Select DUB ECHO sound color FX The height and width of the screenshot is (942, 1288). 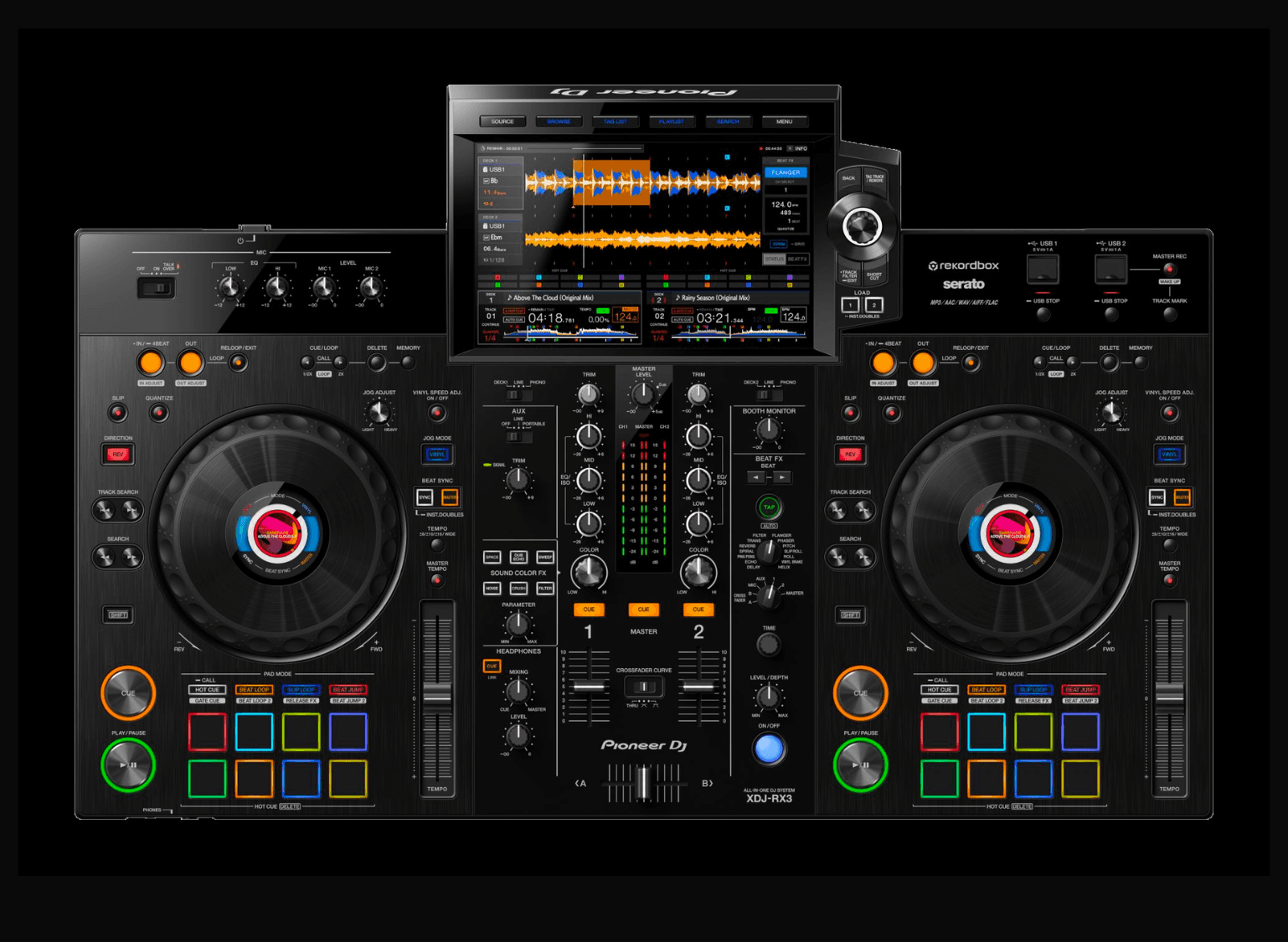click(518, 557)
